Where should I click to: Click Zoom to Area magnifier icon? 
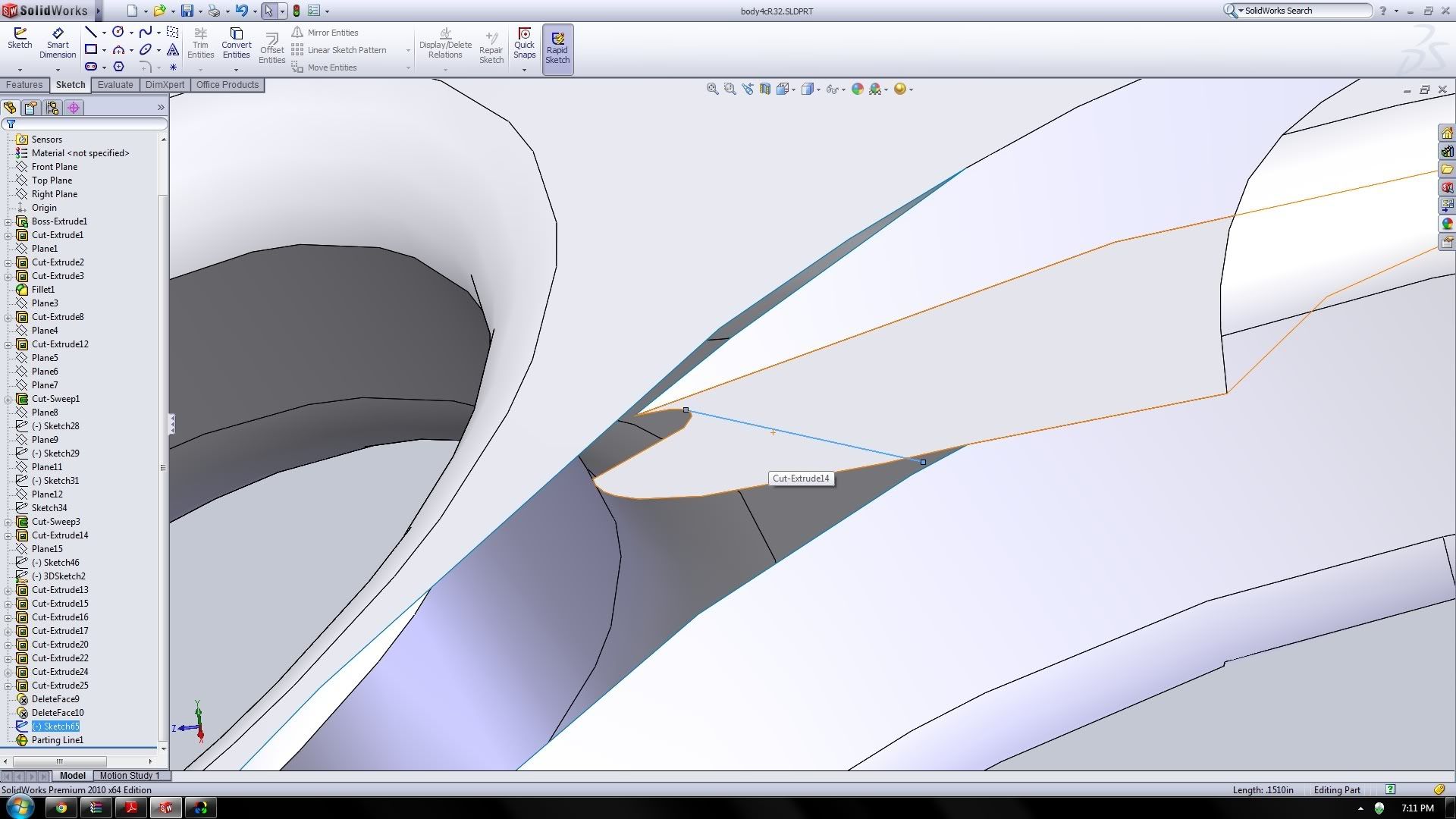point(730,89)
